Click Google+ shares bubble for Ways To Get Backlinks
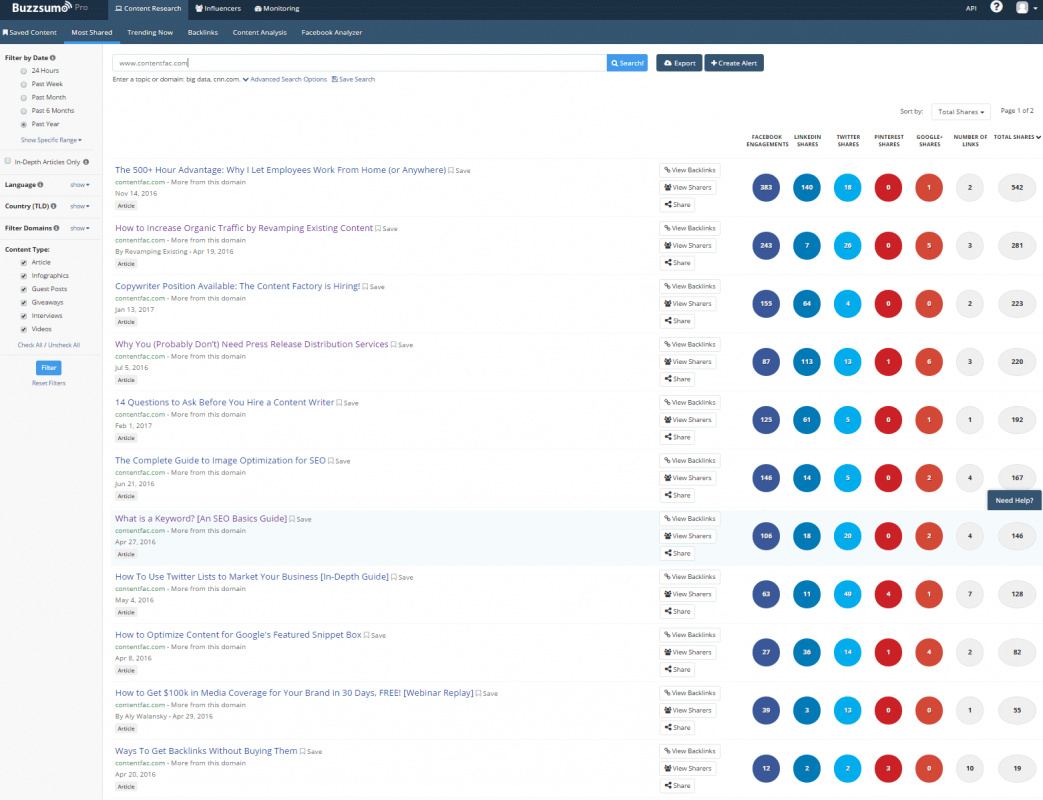The width and height of the screenshot is (1043, 800). pyautogui.click(x=929, y=768)
